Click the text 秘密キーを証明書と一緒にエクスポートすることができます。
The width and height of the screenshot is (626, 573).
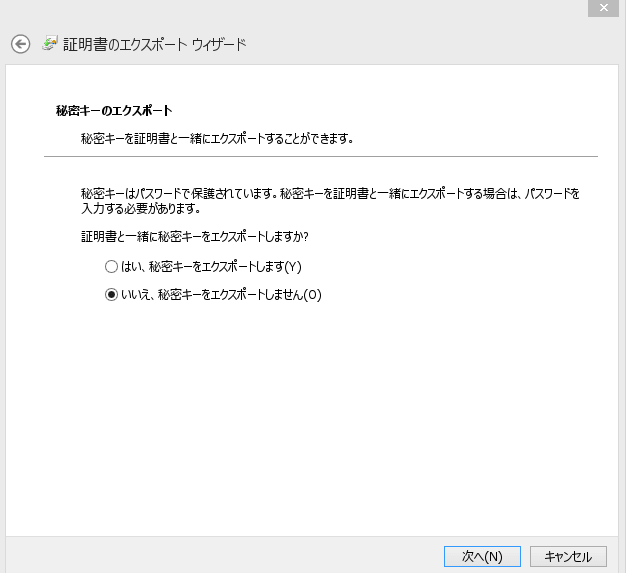pos(217,139)
